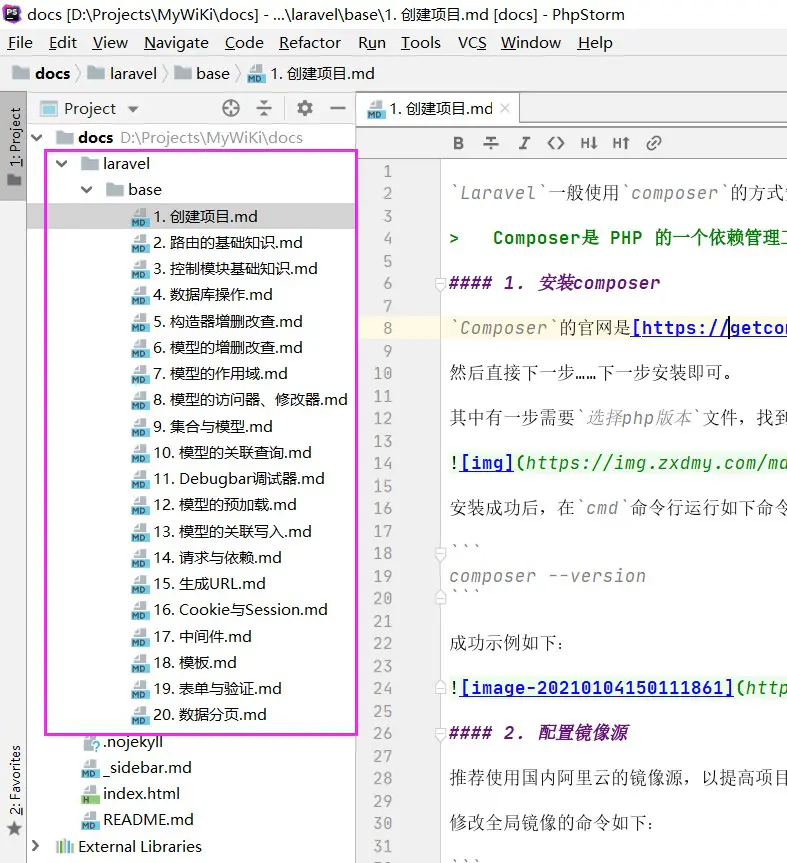This screenshot has height=863, width=787.
Task: Select 2. 路由的基础知识.md in the tree
Action: tap(217, 243)
